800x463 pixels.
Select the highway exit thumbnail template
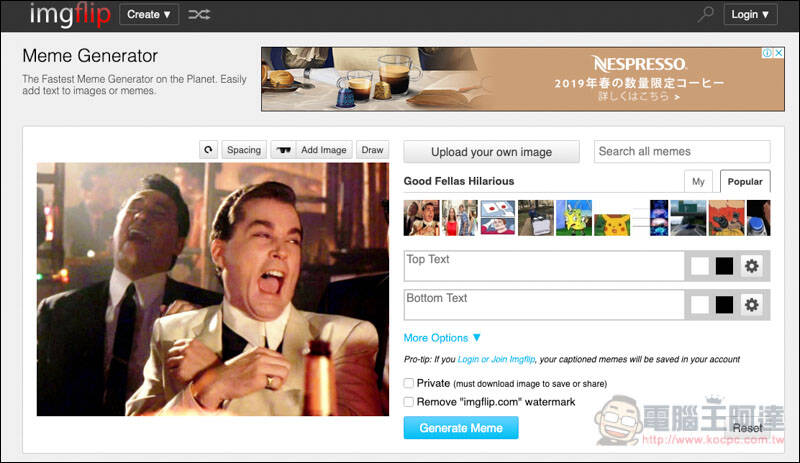(688, 218)
